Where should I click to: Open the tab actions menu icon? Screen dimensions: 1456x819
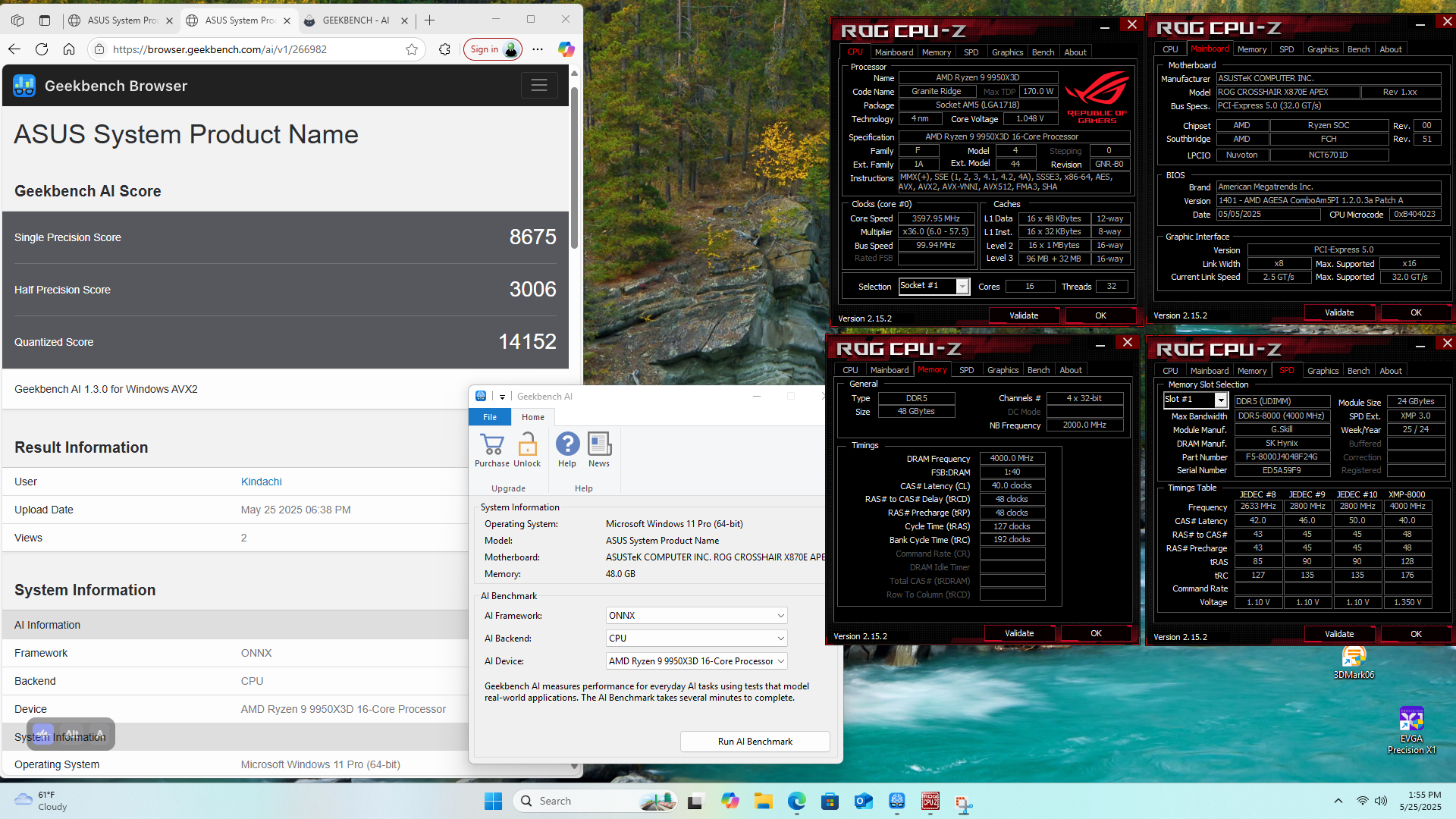[x=45, y=20]
